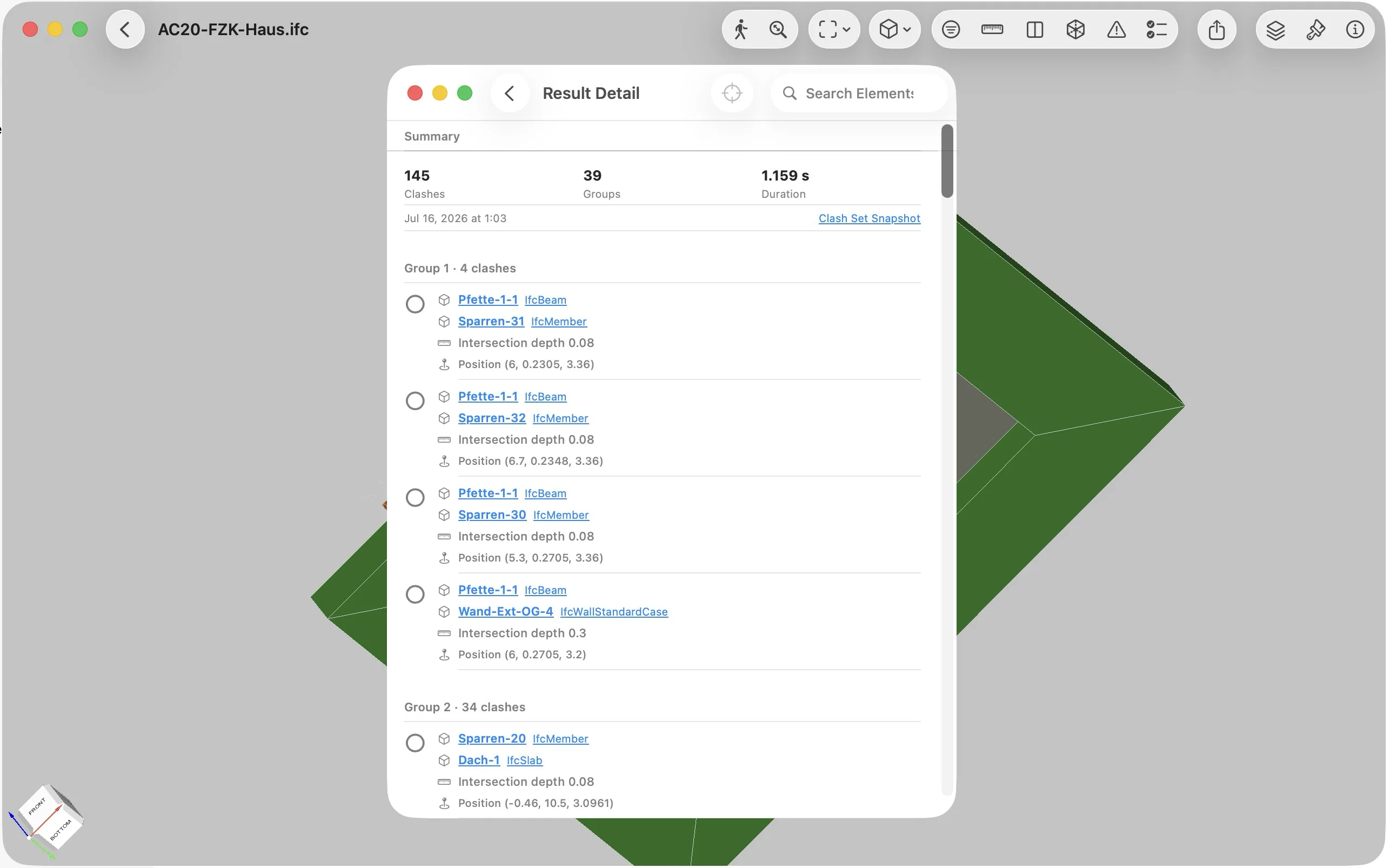This screenshot has width=1390, height=868.
Task: Go back from Result Detail panel
Action: 510,93
